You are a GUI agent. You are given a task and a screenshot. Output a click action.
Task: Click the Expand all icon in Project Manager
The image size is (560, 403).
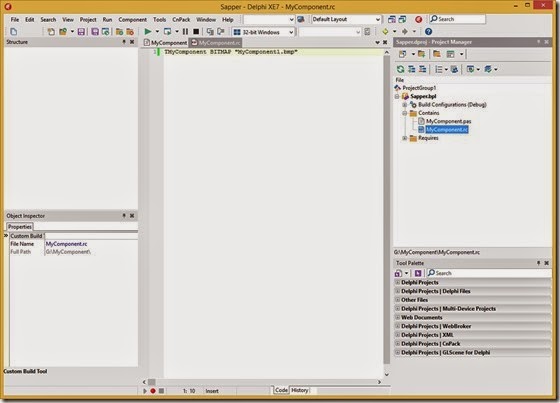411,69
